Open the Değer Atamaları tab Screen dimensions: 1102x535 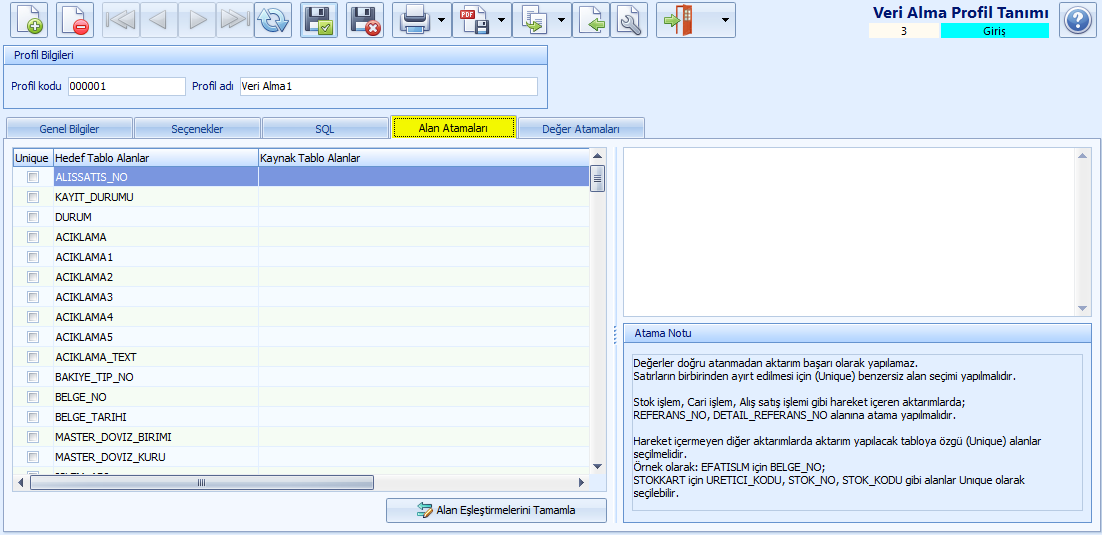pyautogui.click(x=580, y=129)
